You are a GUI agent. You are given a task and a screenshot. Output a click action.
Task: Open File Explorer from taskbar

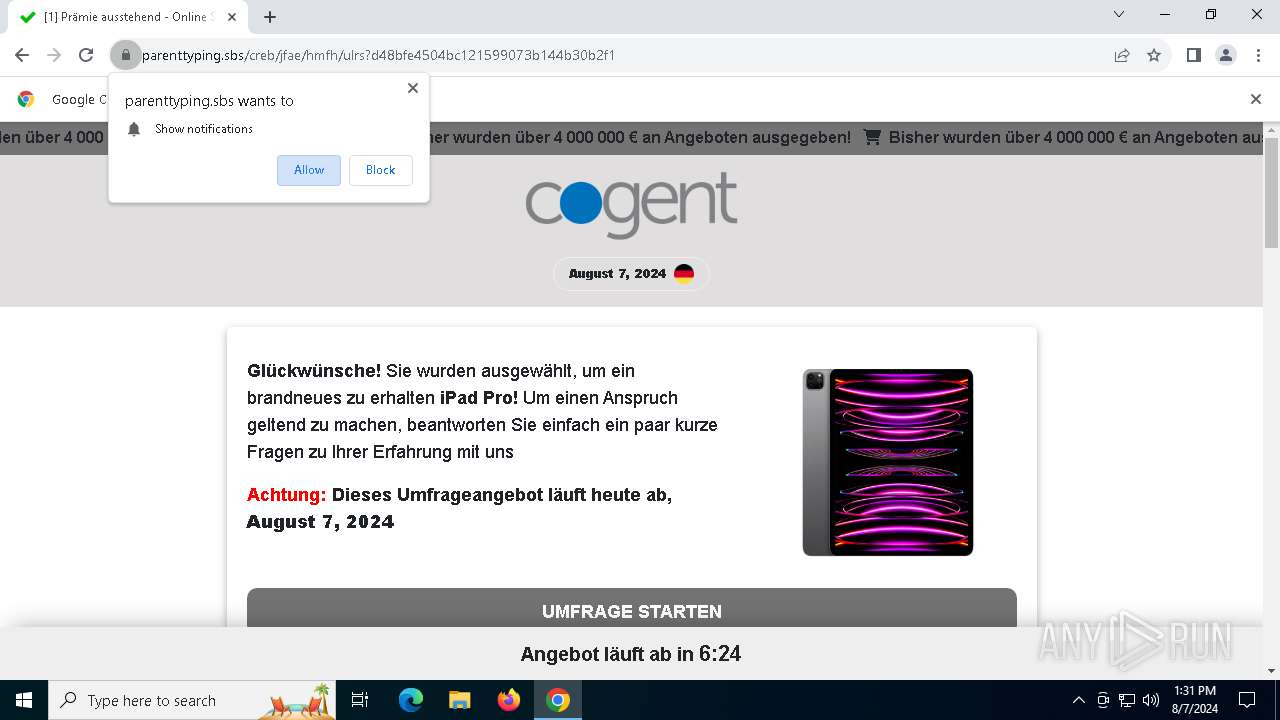[x=459, y=700]
